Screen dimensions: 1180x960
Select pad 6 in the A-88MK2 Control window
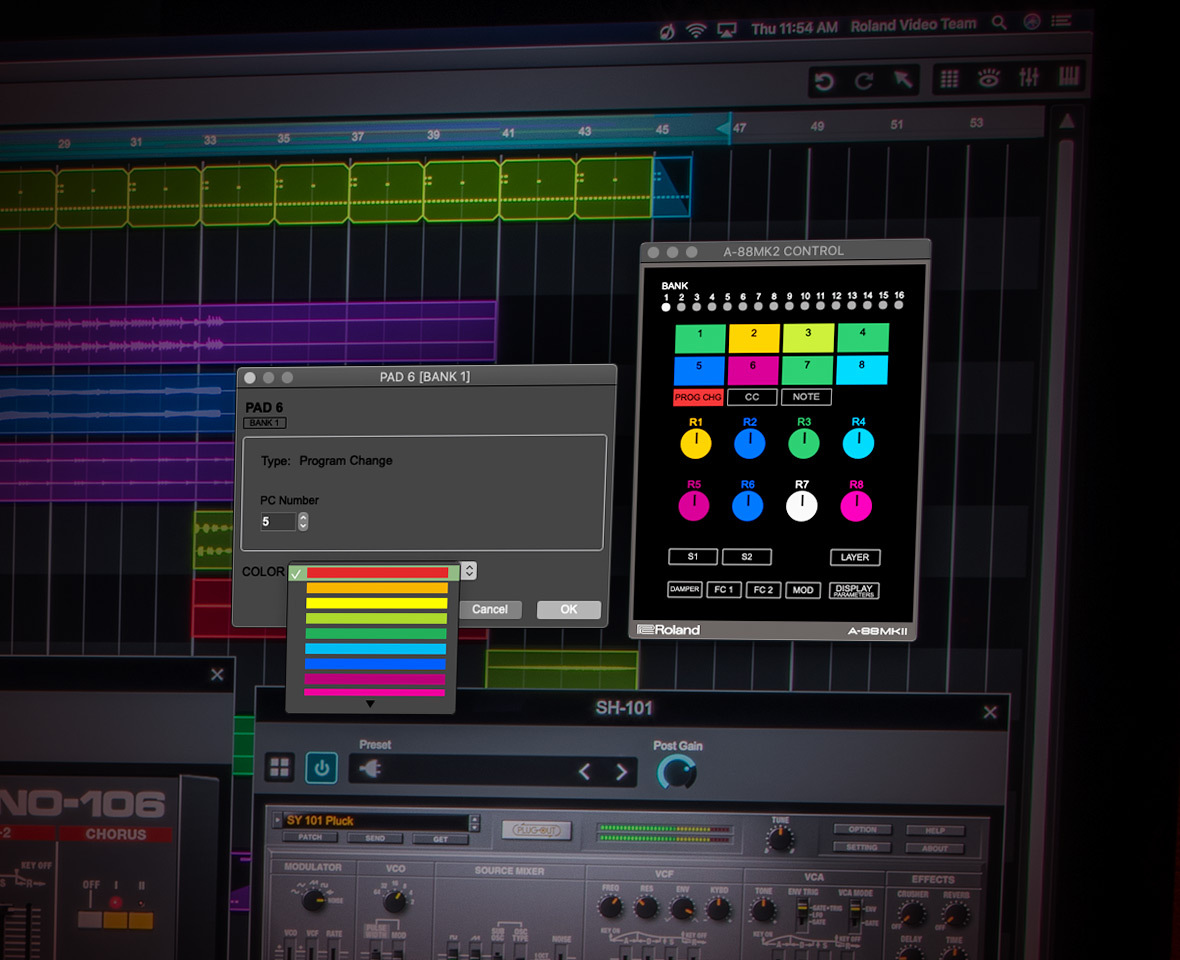(753, 370)
